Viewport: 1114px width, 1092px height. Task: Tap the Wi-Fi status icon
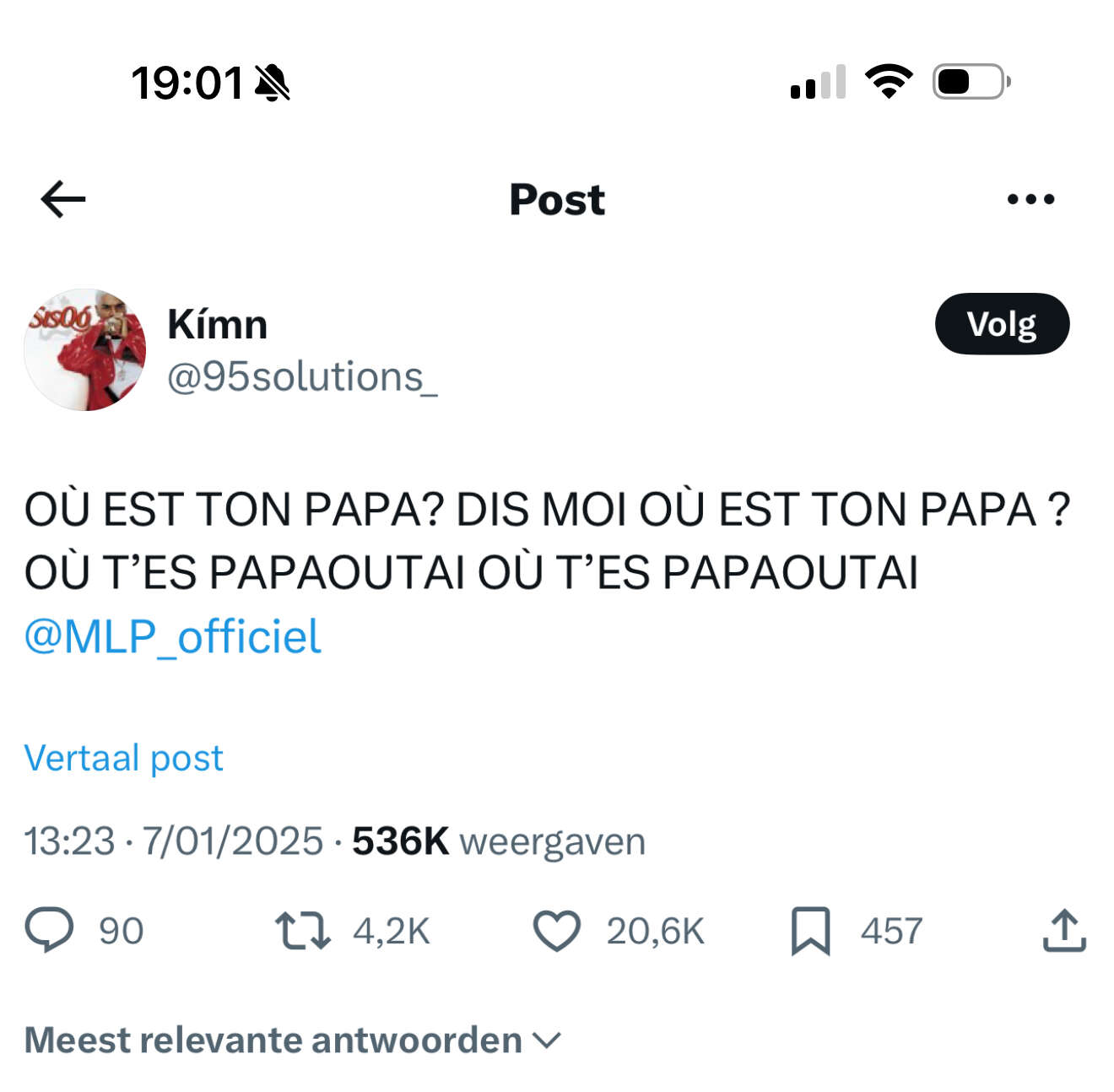pyautogui.click(x=888, y=82)
